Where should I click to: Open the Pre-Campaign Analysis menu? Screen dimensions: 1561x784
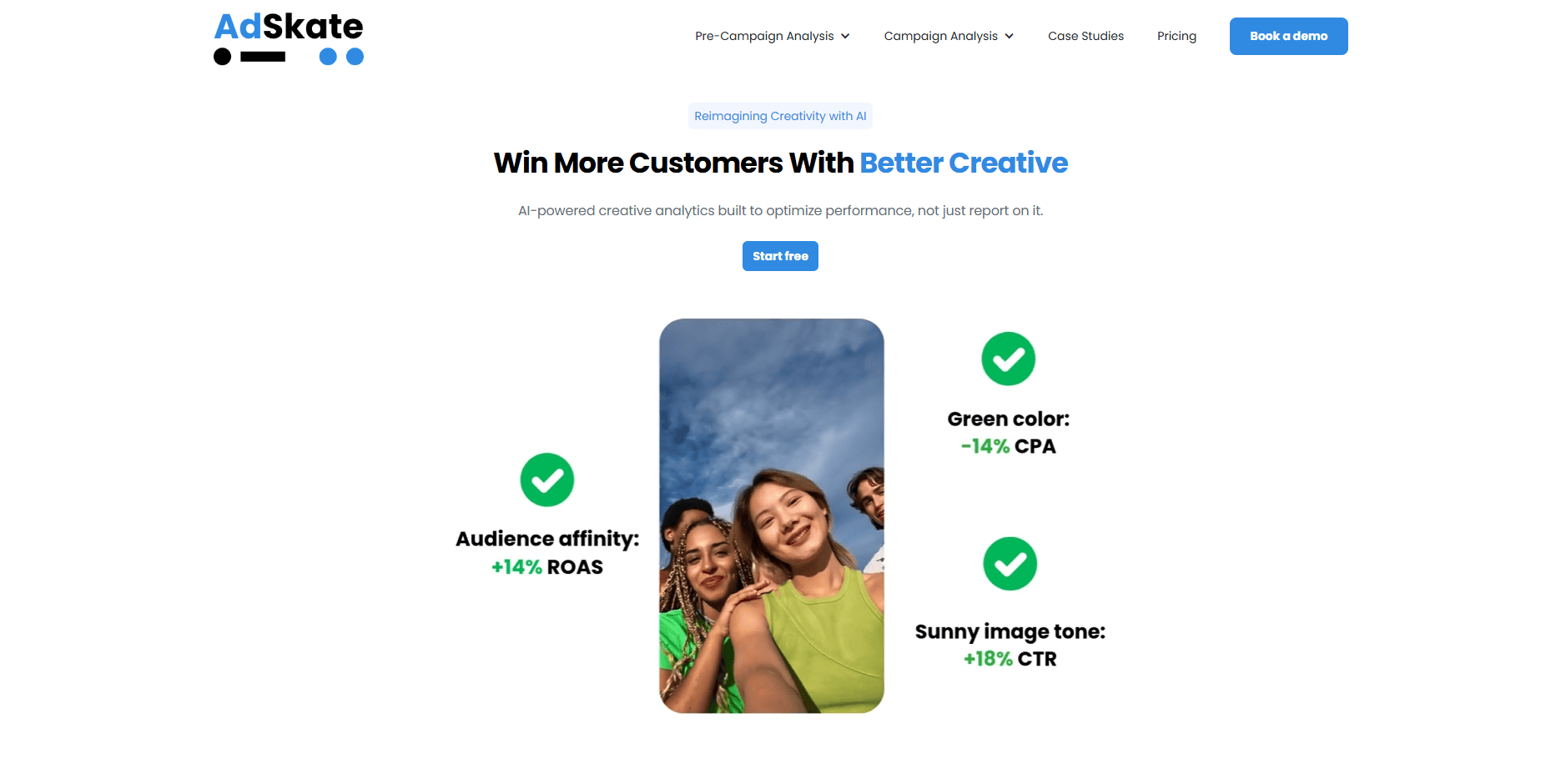773,36
